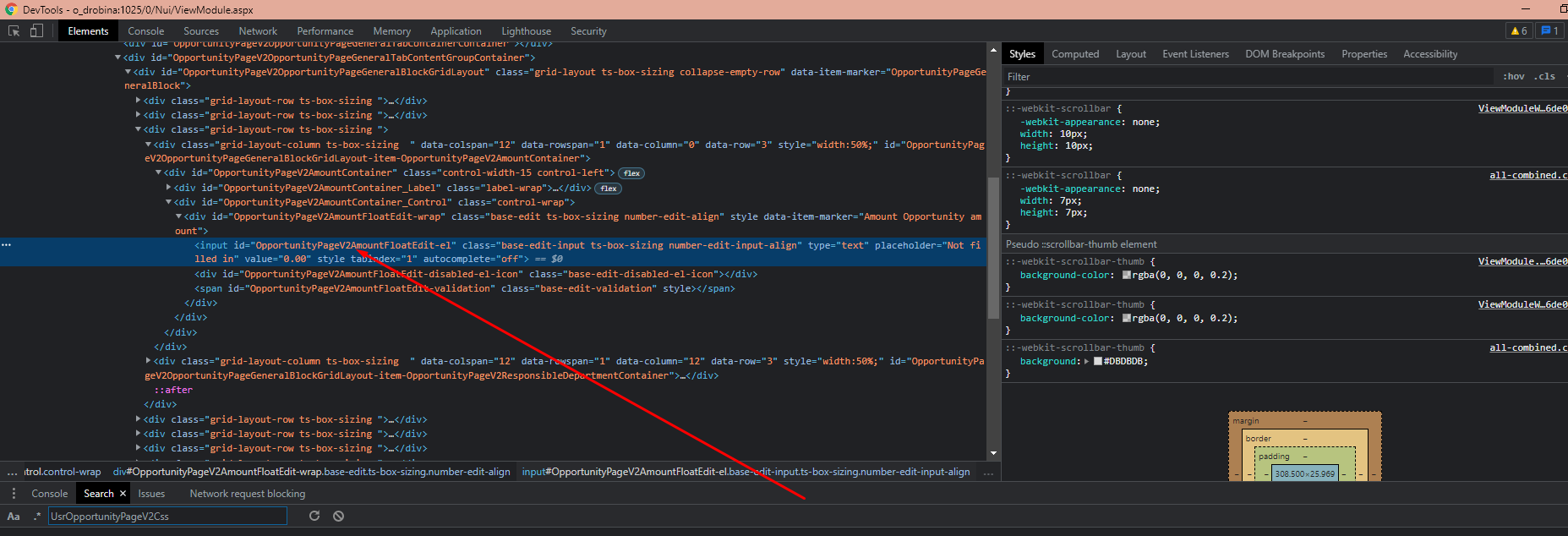Click the #DBDBDB background color swatch
Viewport: 1568px width, 536px height.
[x=1097, y=362]
